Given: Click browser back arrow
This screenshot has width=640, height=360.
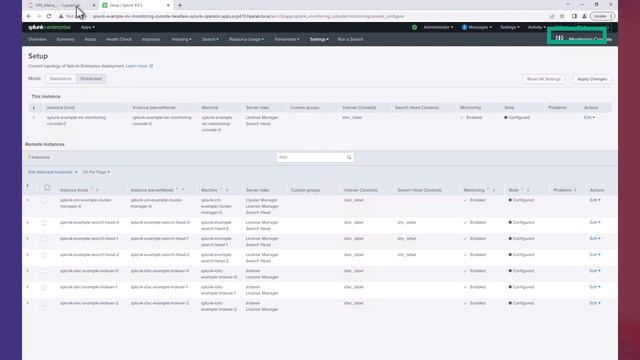Looking at the screenshot, I should pyautogui.click(x=29, y=16).
